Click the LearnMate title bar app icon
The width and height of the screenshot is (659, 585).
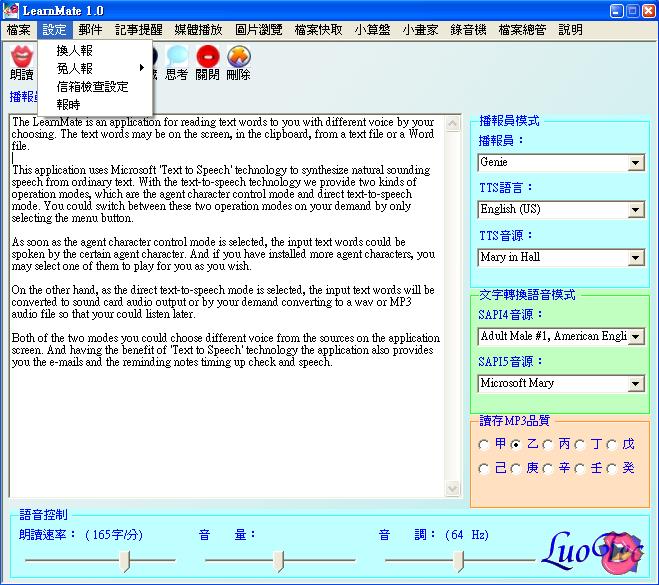(11, 11)
